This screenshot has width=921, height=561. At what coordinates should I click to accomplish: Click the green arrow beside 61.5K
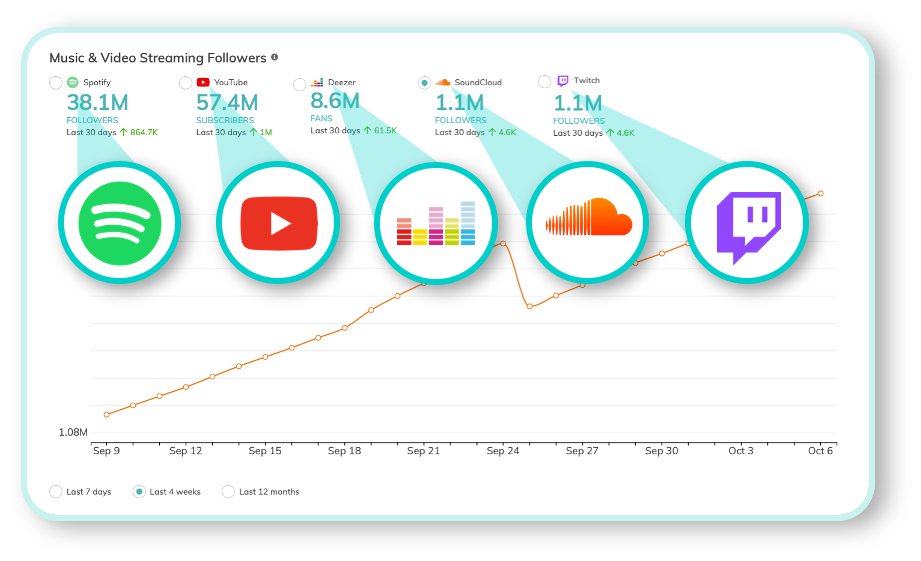click(x=367, y=130)
